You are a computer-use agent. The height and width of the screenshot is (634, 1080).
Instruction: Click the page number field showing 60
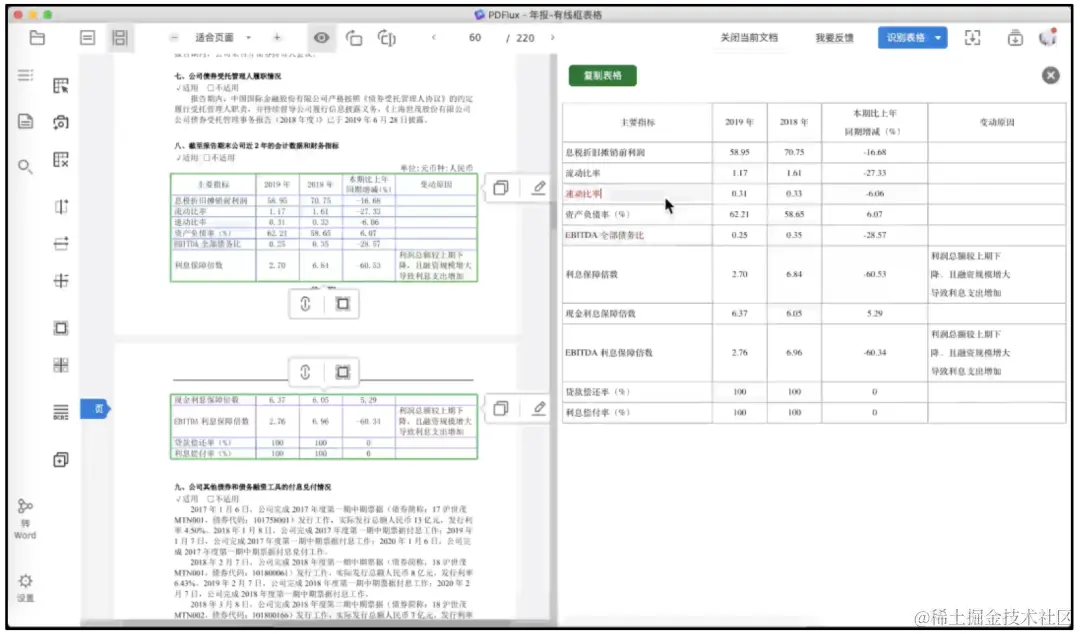[475, 38]
